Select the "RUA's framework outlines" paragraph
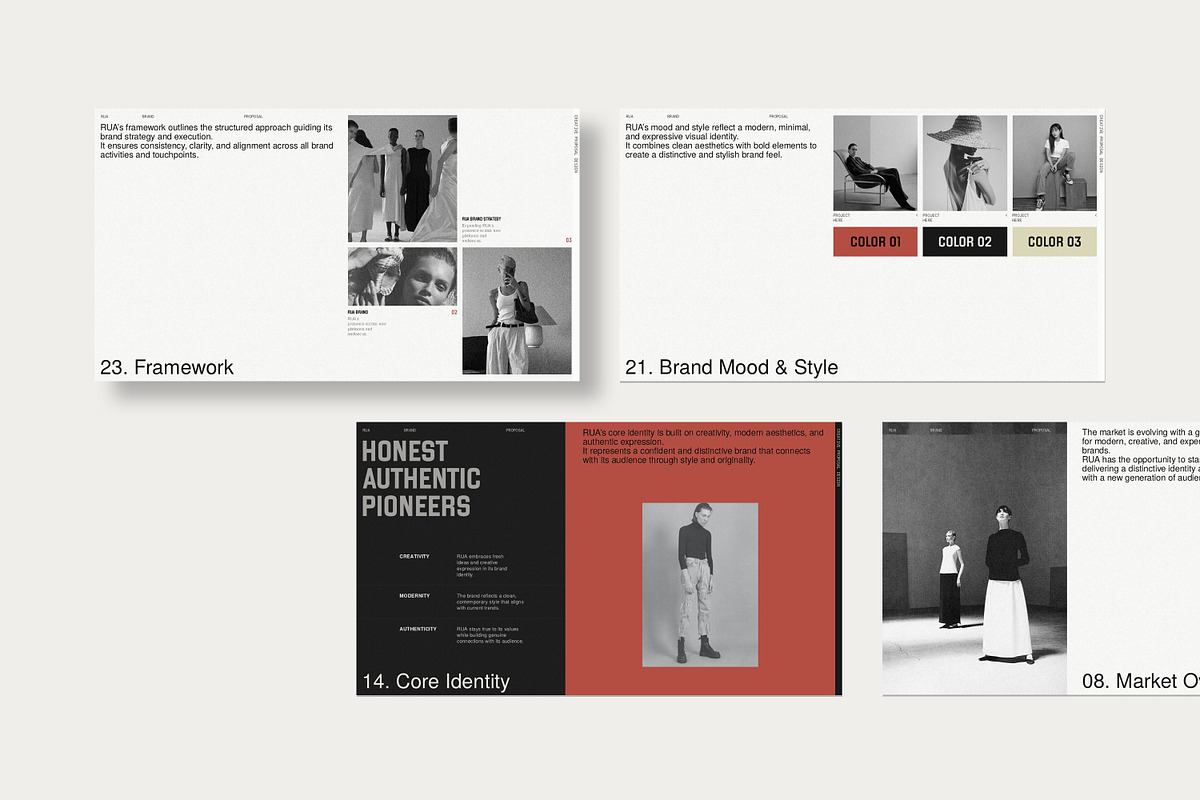Viewport: 1200px width, 800px height. (x=217, y=141)
